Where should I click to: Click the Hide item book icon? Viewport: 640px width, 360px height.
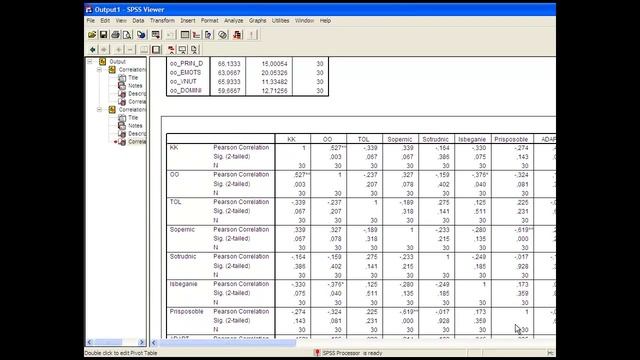pyautogui.click(x=156, y=50)
